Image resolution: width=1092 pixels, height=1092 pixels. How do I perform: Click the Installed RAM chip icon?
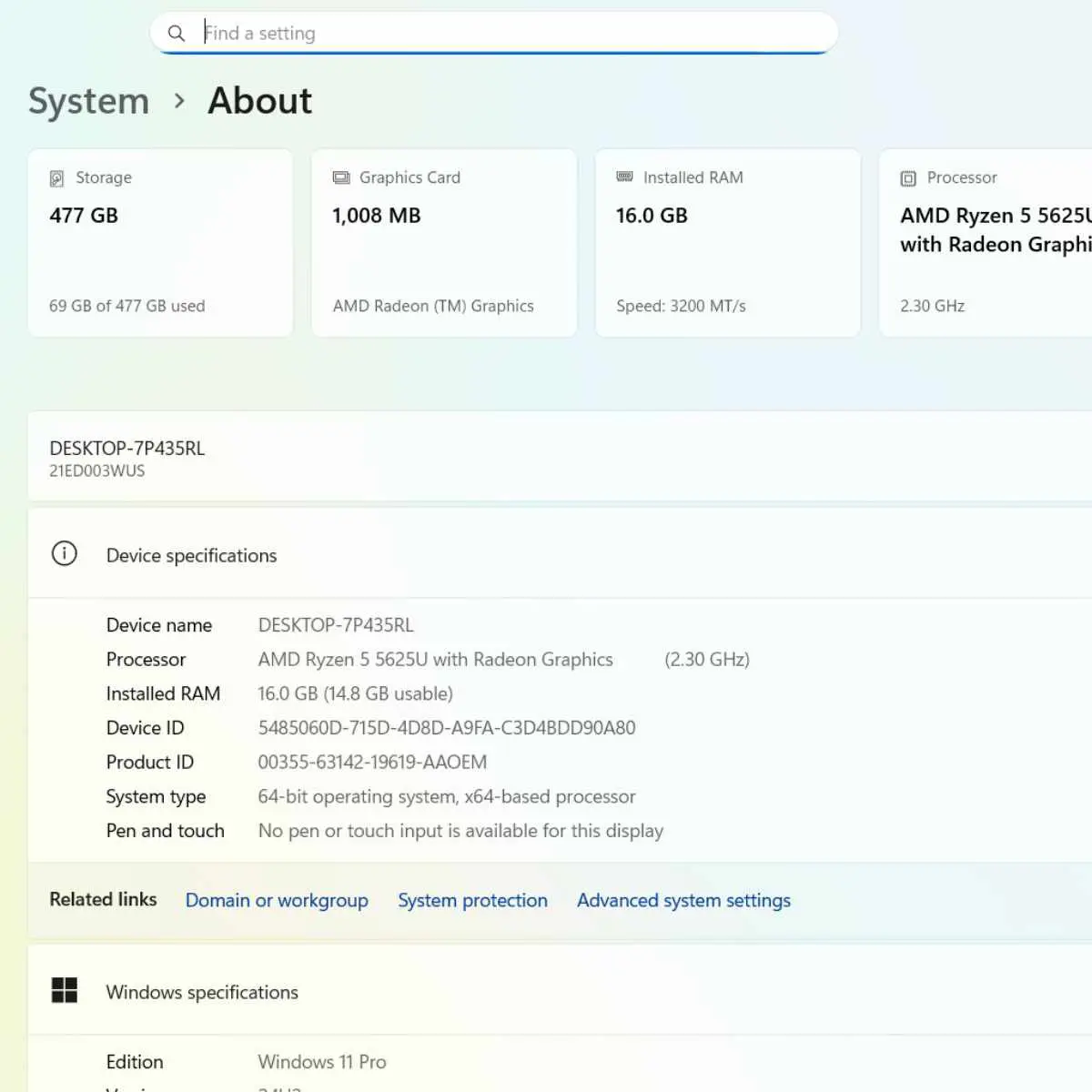[x=624, y=177]
